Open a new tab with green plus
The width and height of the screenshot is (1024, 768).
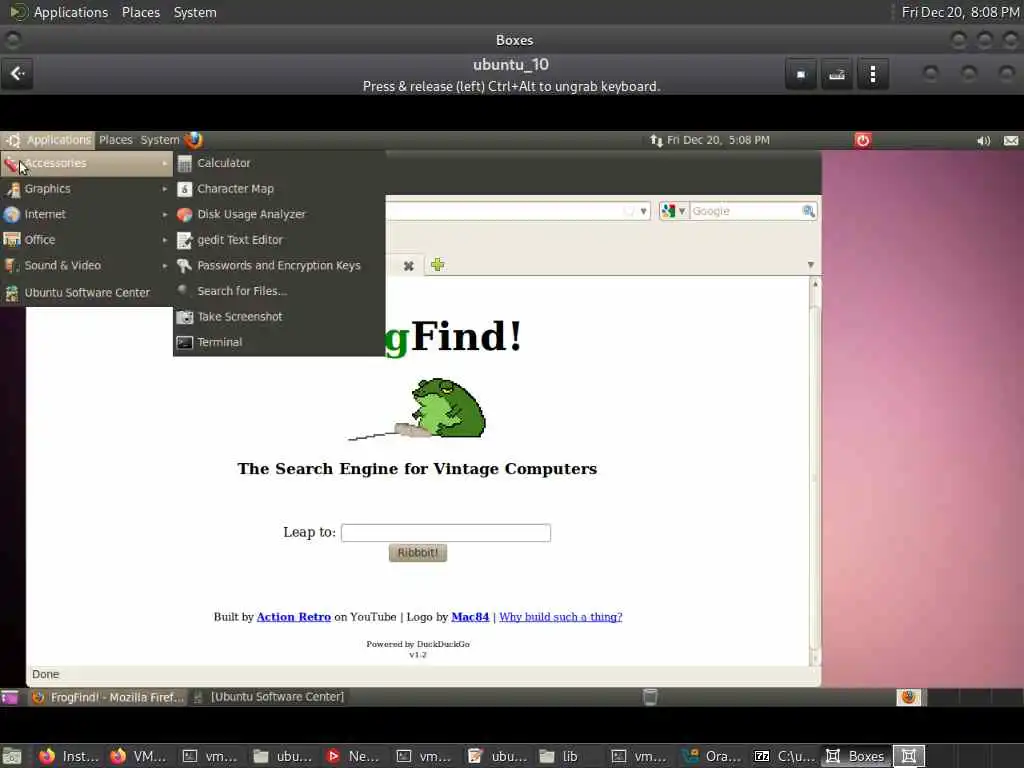click(x=438, y=264)
